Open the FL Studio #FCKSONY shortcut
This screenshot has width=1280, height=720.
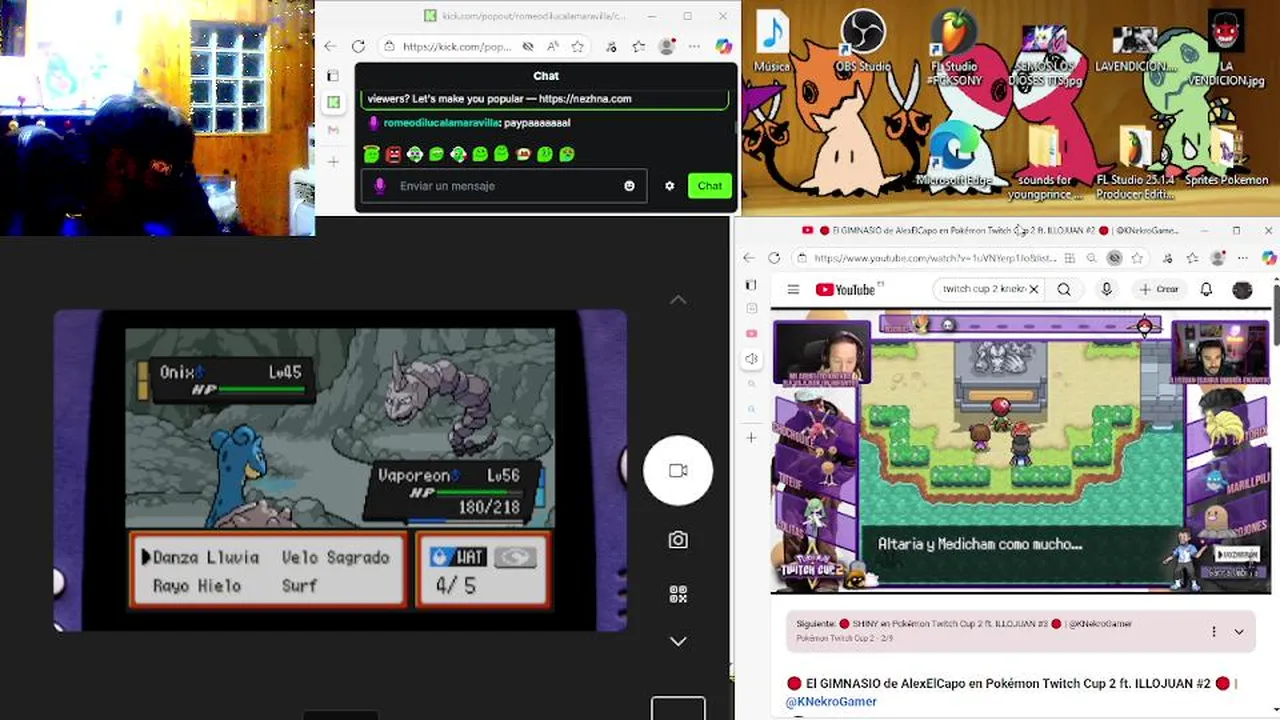click(955, 45)
